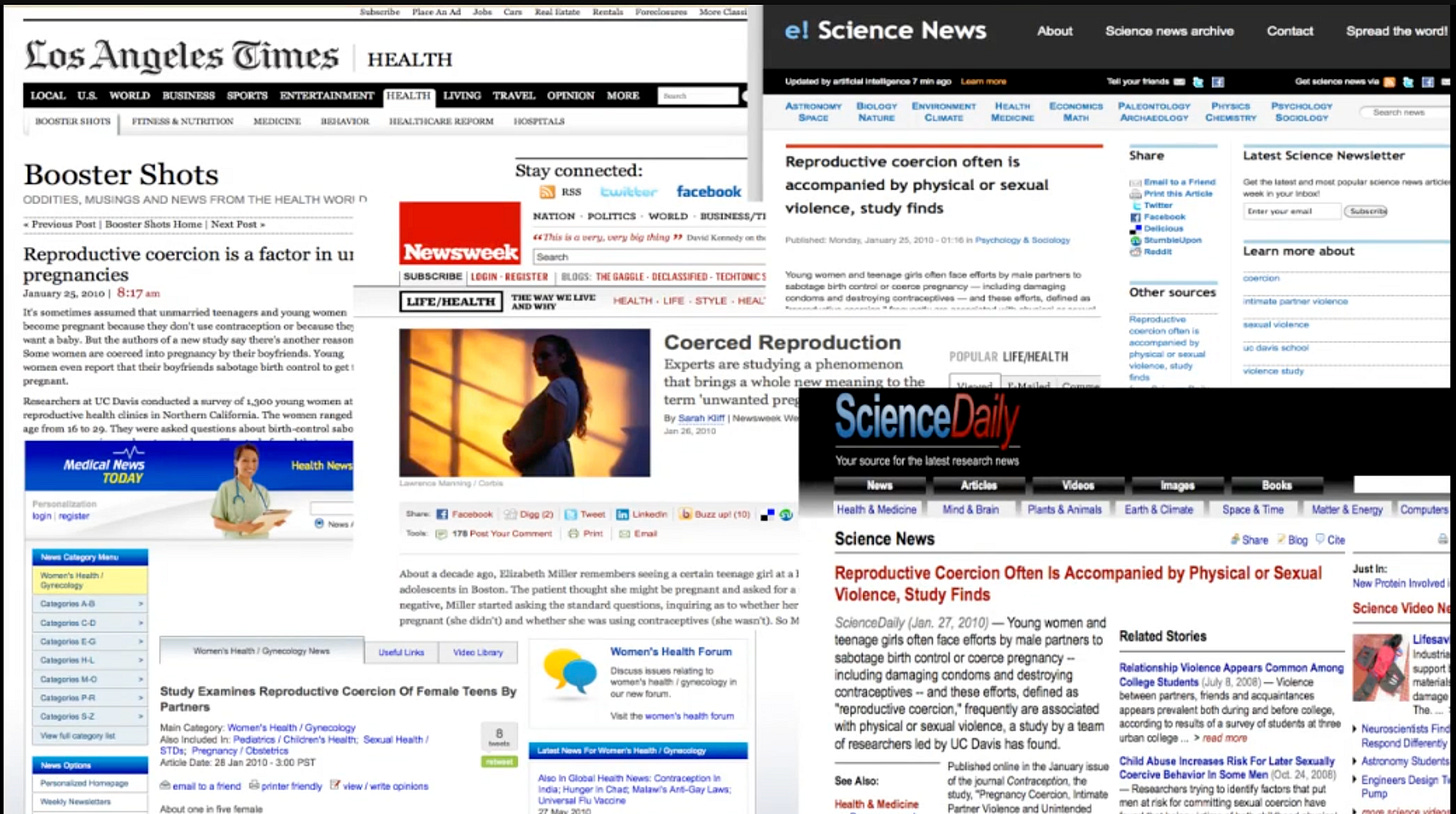The image size is (1456, 814).
Task: Click the Print printer icon in Newsweek tools
Action: (x=573, y=534)
